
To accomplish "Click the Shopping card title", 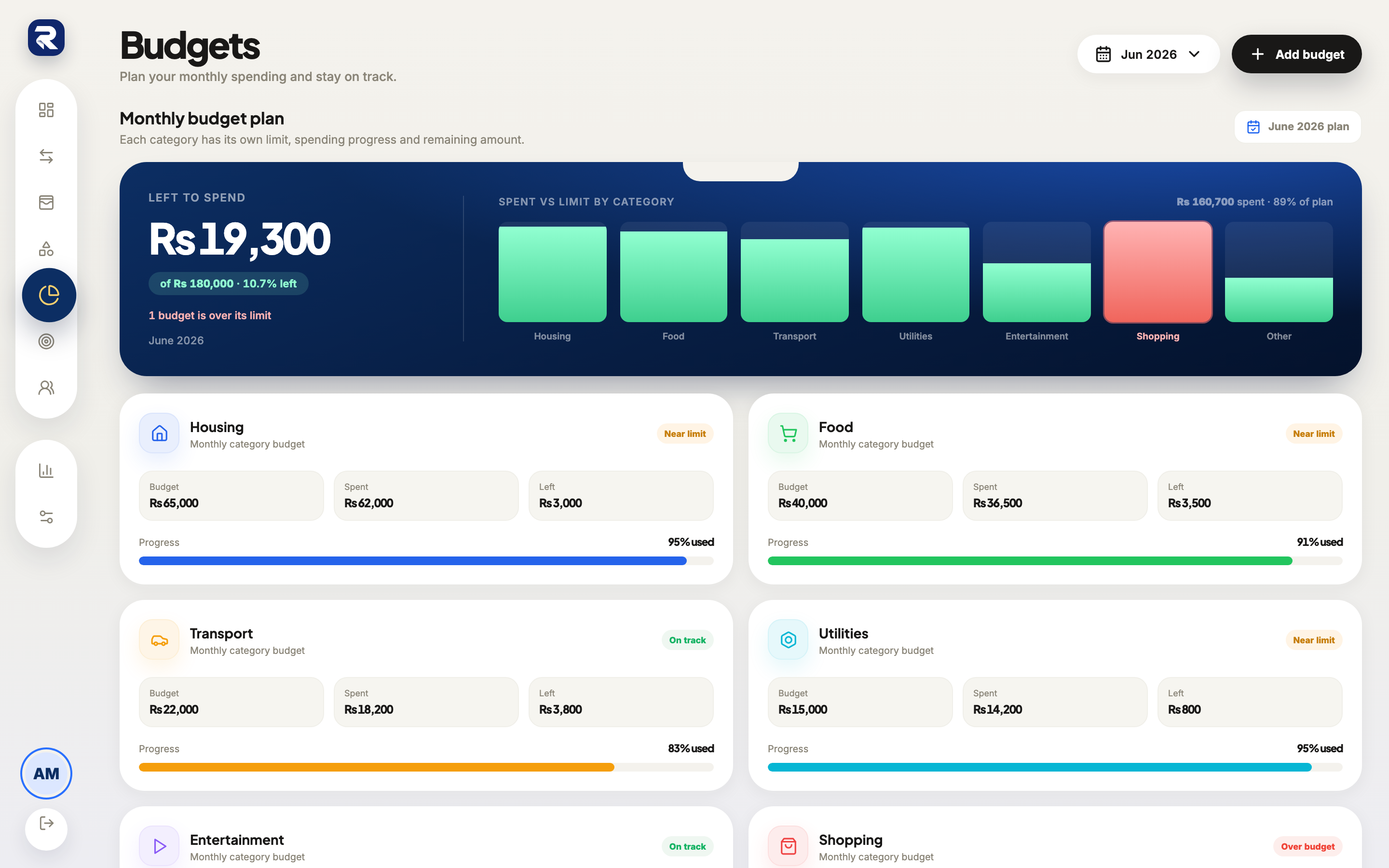I will pos(851,840).
